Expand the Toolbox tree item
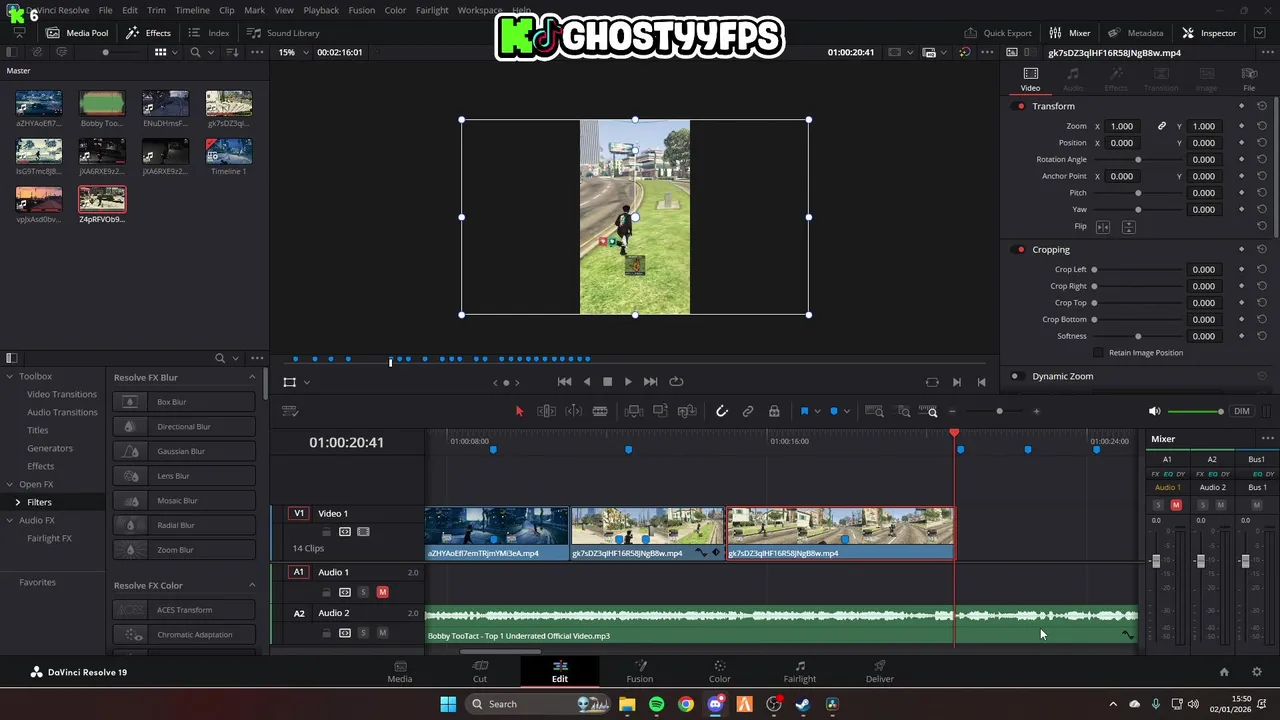This screenshot has width=1280, height=720. [9, 376]
